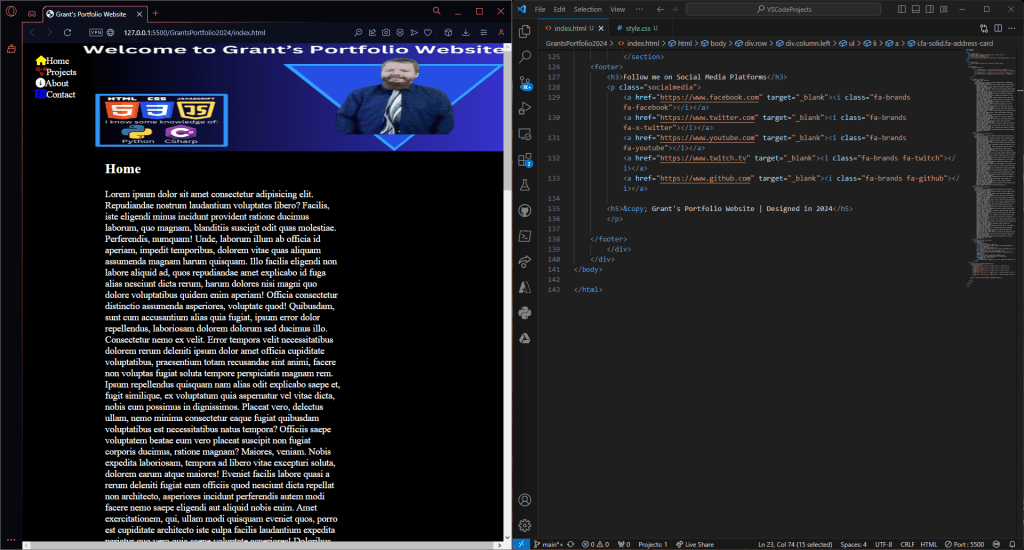Open the Selection menu
Viewport: 1024px width, 550px height.
click(587, 9)
